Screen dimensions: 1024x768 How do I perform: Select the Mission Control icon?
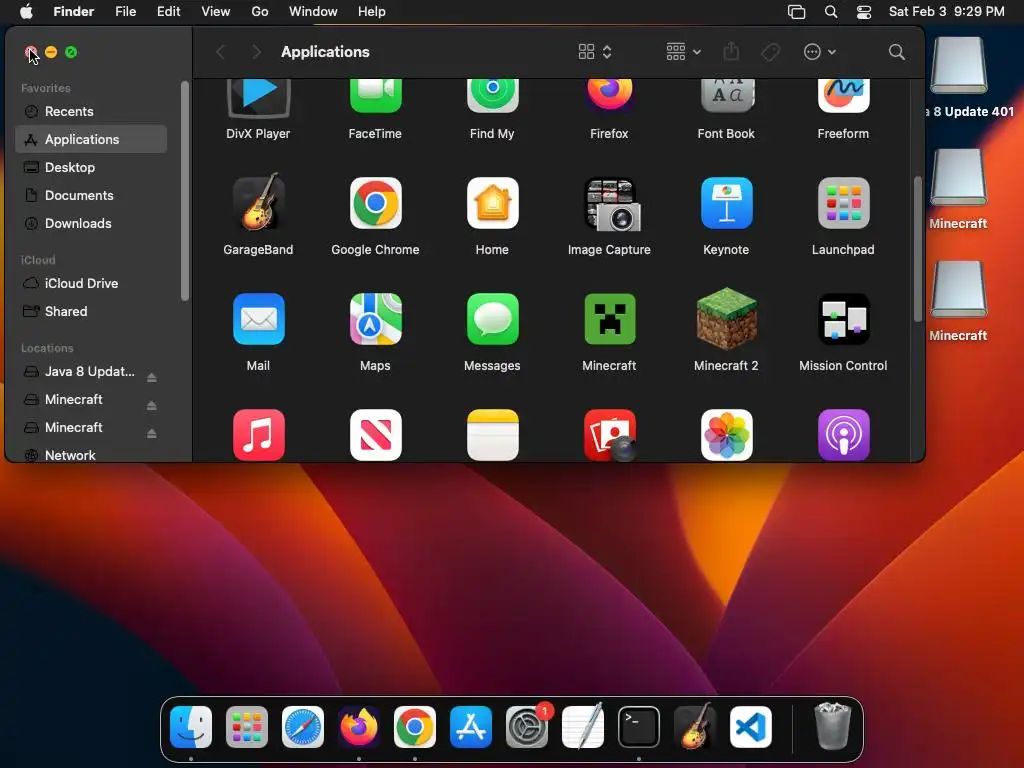843,319
